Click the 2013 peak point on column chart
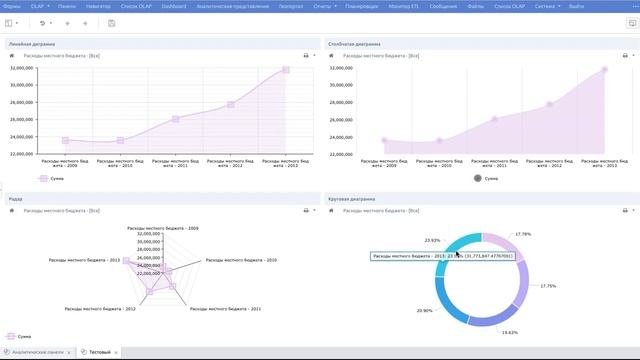Image resolution: width=640 pixels, height=360 pixels. click(604, 70)
